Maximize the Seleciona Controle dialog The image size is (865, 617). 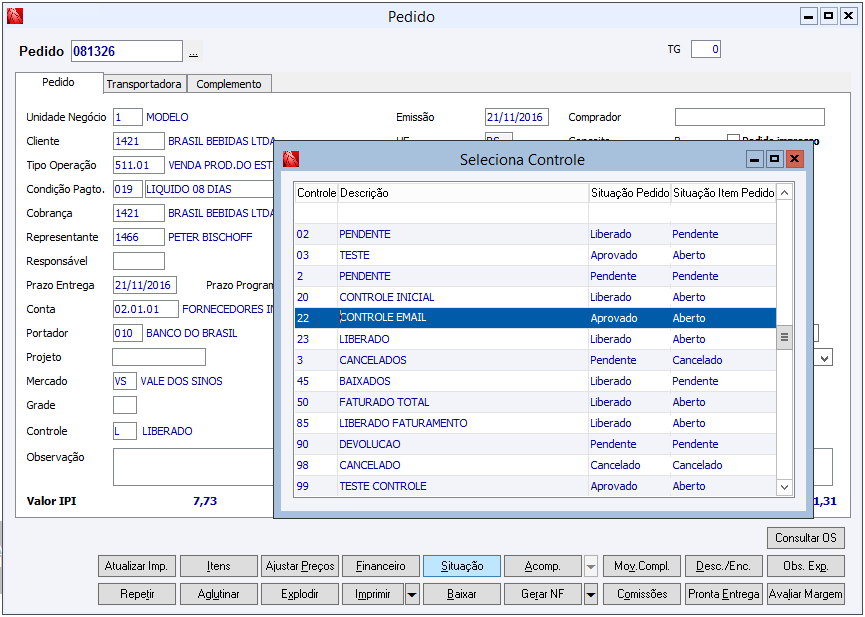click(x=775, y=159)
